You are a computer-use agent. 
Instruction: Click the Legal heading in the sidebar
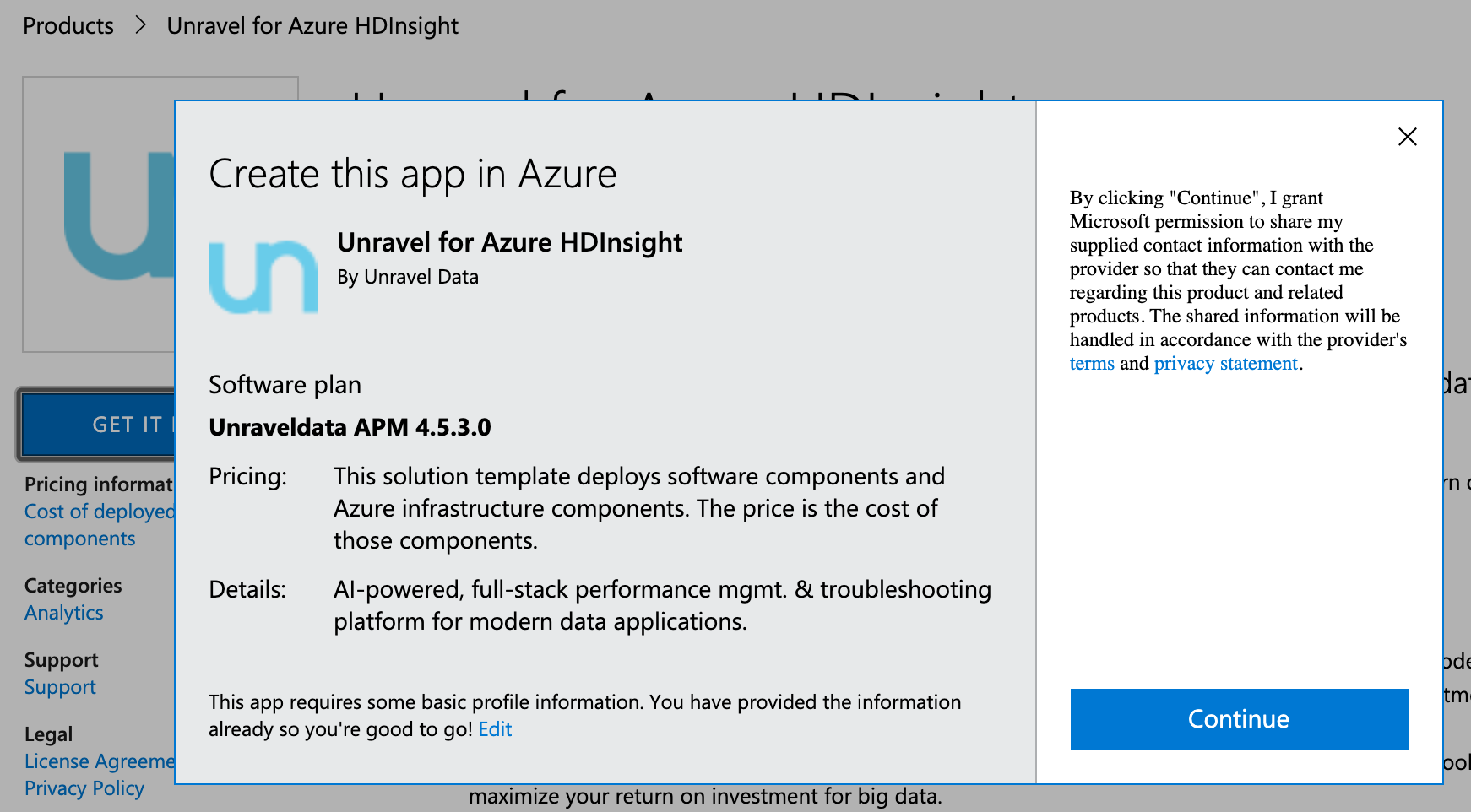(48, 734)
